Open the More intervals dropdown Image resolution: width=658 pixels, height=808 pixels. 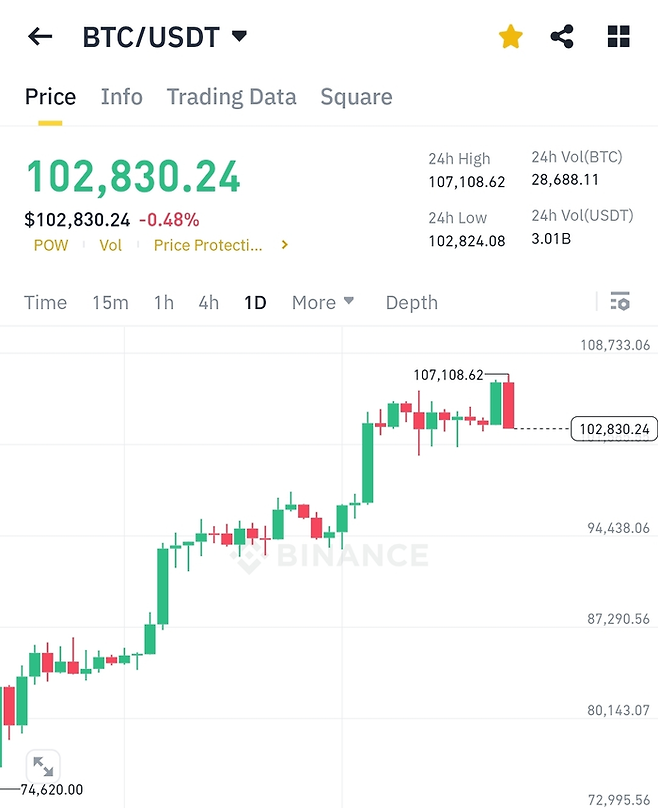[x=323, y=302]
